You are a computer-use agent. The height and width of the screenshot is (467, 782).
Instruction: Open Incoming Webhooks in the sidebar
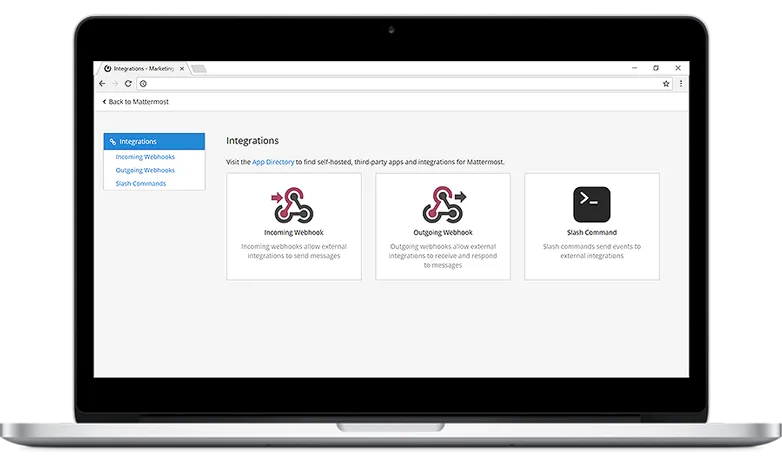(x=145, y=157)
